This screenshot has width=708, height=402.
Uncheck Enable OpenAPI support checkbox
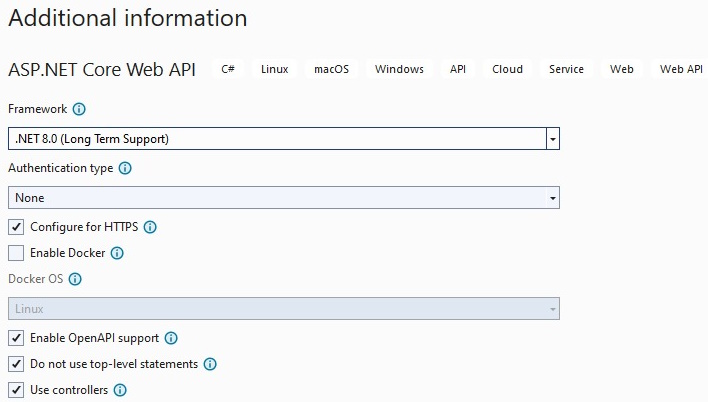(16, 338)
